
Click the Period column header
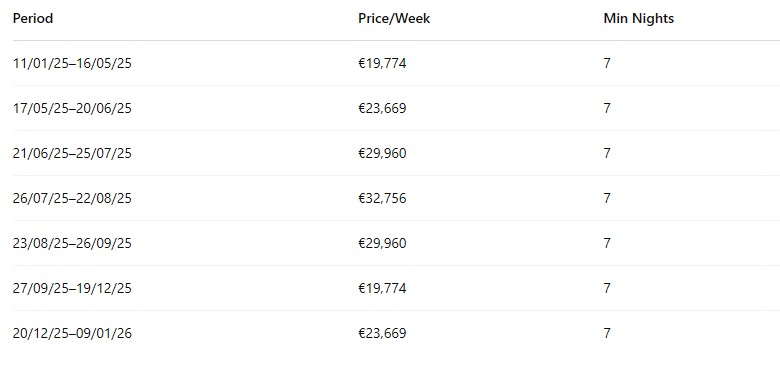tap(33, 18)
